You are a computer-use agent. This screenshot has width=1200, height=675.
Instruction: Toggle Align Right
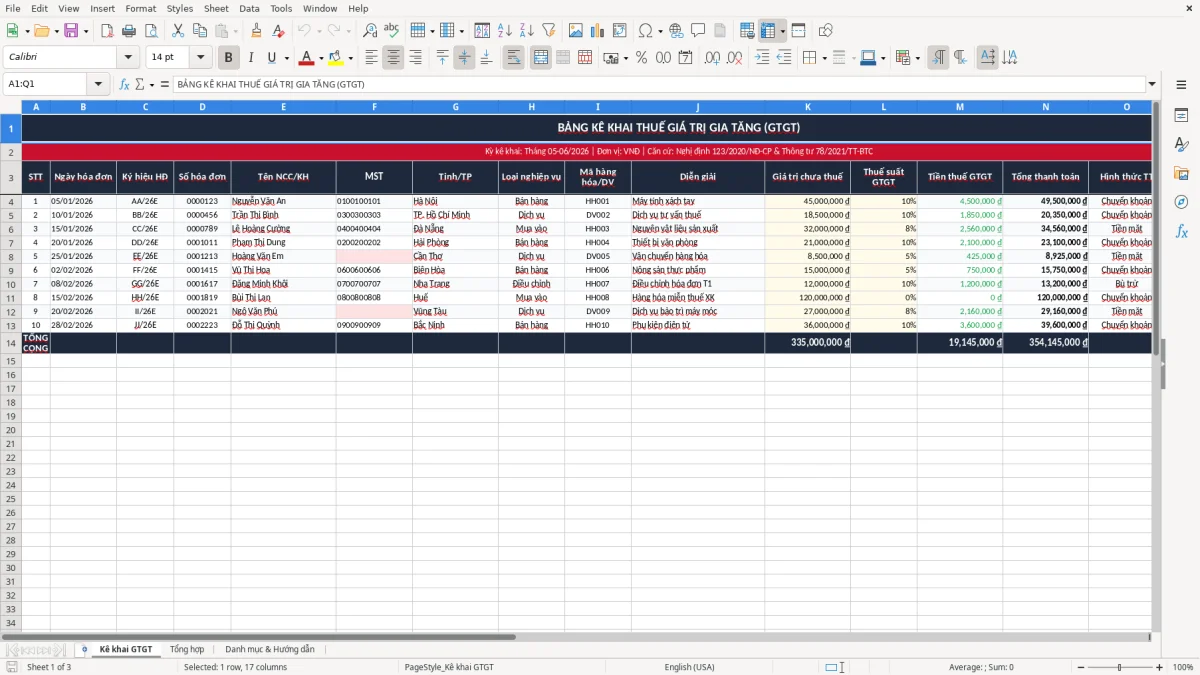click(x=415, y=58)
